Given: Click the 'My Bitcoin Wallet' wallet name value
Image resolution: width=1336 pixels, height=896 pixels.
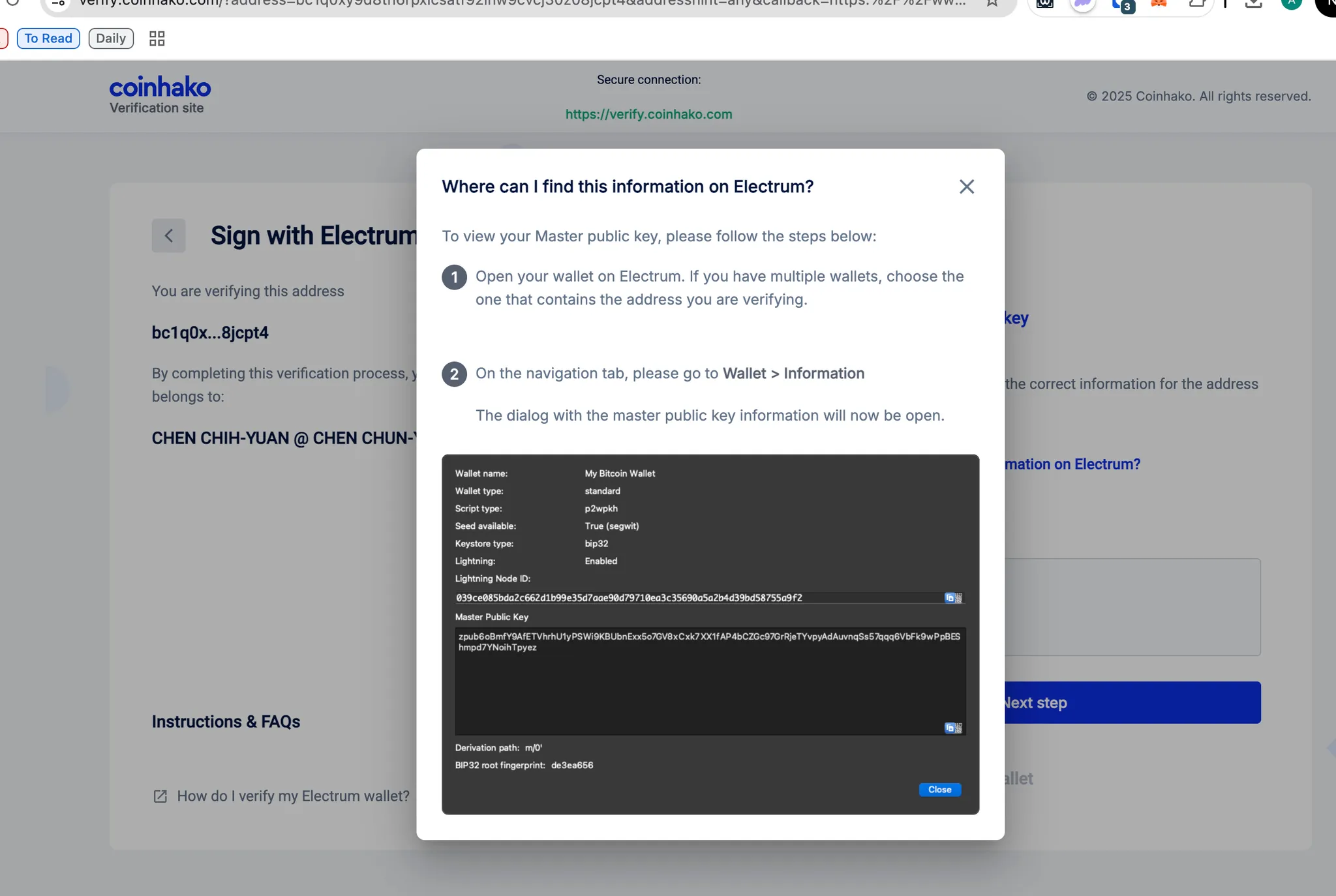Looking at the screenshot, I should tap(620, 473).
